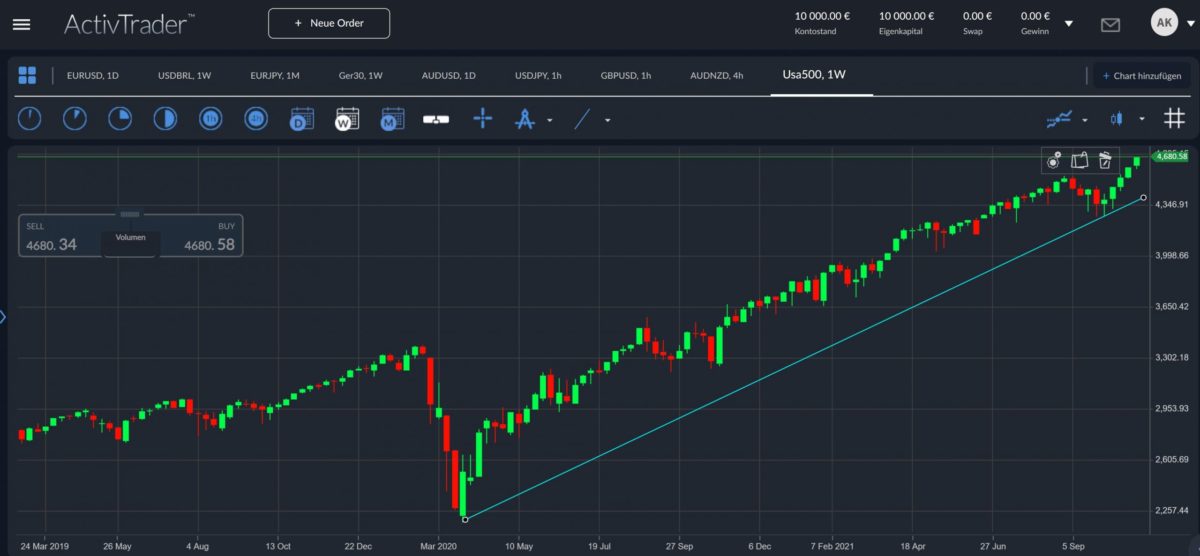Switch to the USDJPY, 1h chart tab
The height and width of the screenshot is (556, 1200).
pos(538,75)
